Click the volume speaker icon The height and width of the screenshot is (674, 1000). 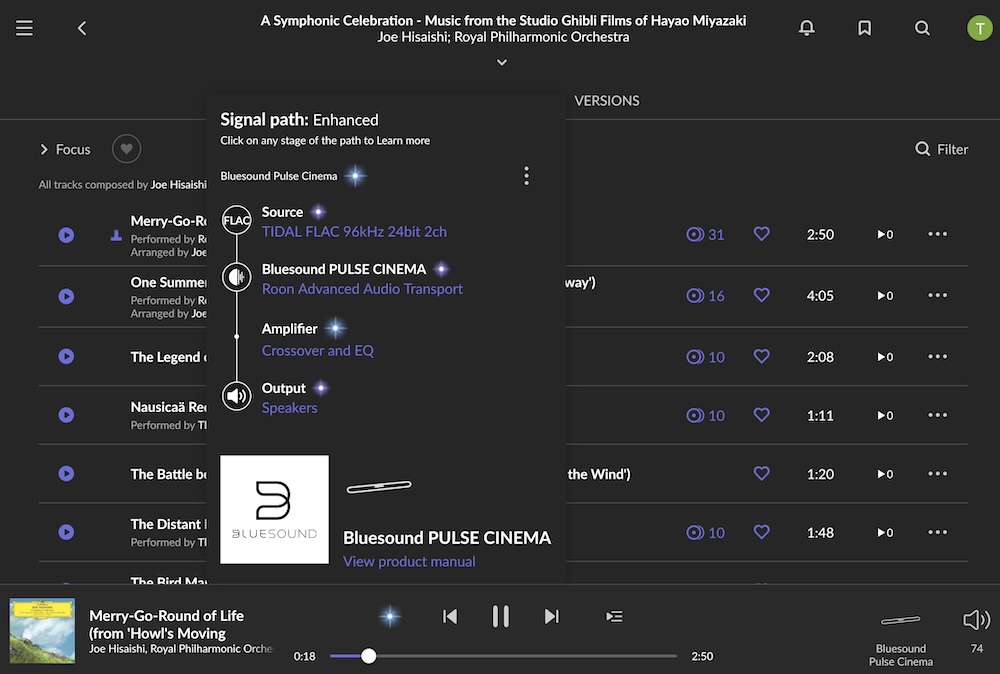976,620
